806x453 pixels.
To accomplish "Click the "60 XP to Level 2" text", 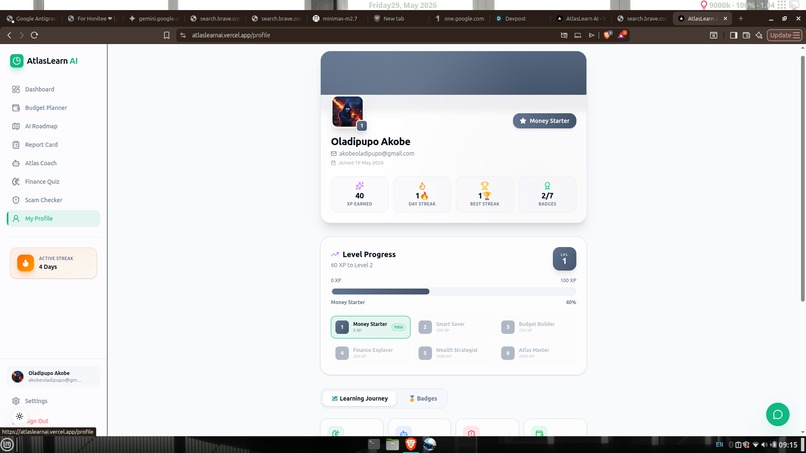I will coord(352,265).
